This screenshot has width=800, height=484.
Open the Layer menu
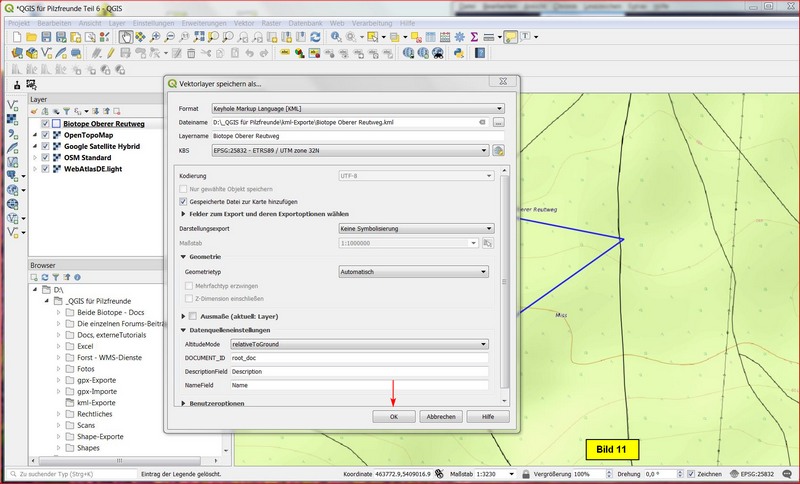click(116, 23)
